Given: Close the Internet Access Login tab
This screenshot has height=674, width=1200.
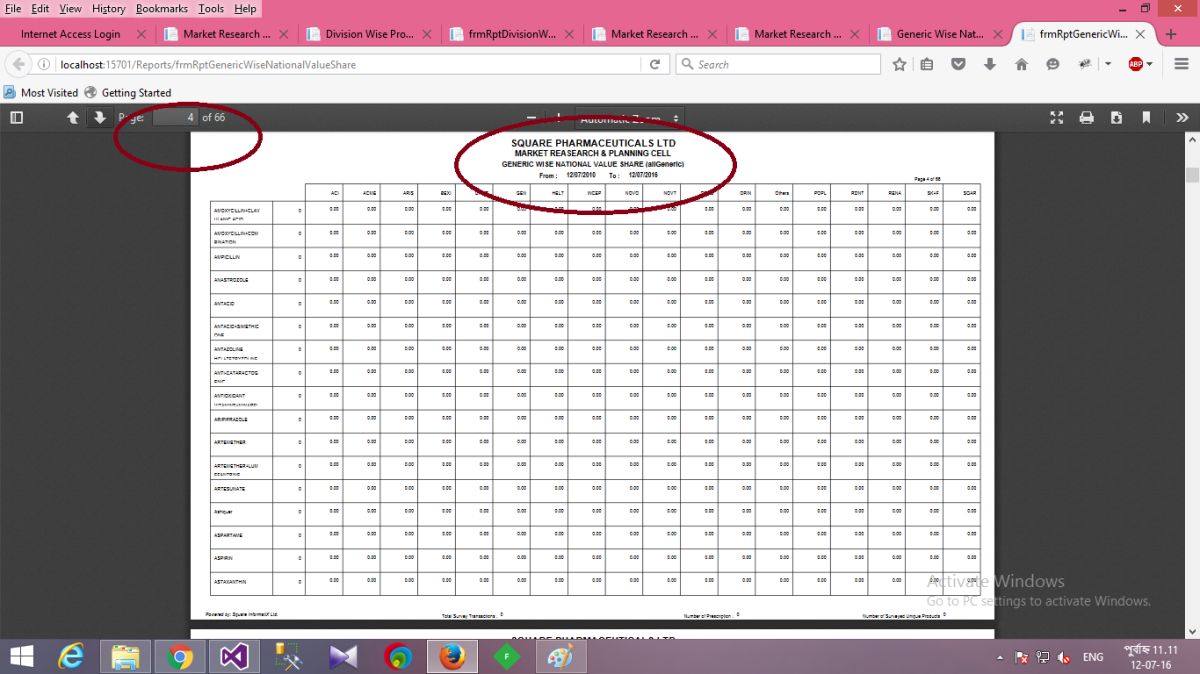Looking at the screenshot, I should [140, 34].
